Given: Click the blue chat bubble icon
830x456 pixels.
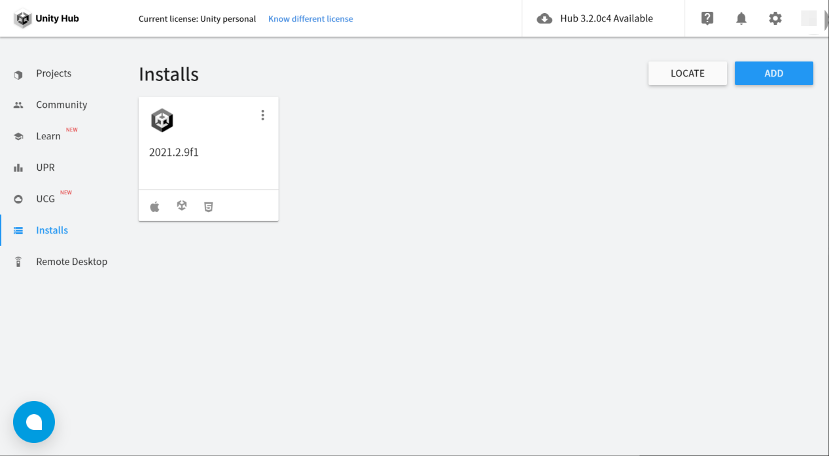Looking at the screenshot, I should tap(34, 422).
